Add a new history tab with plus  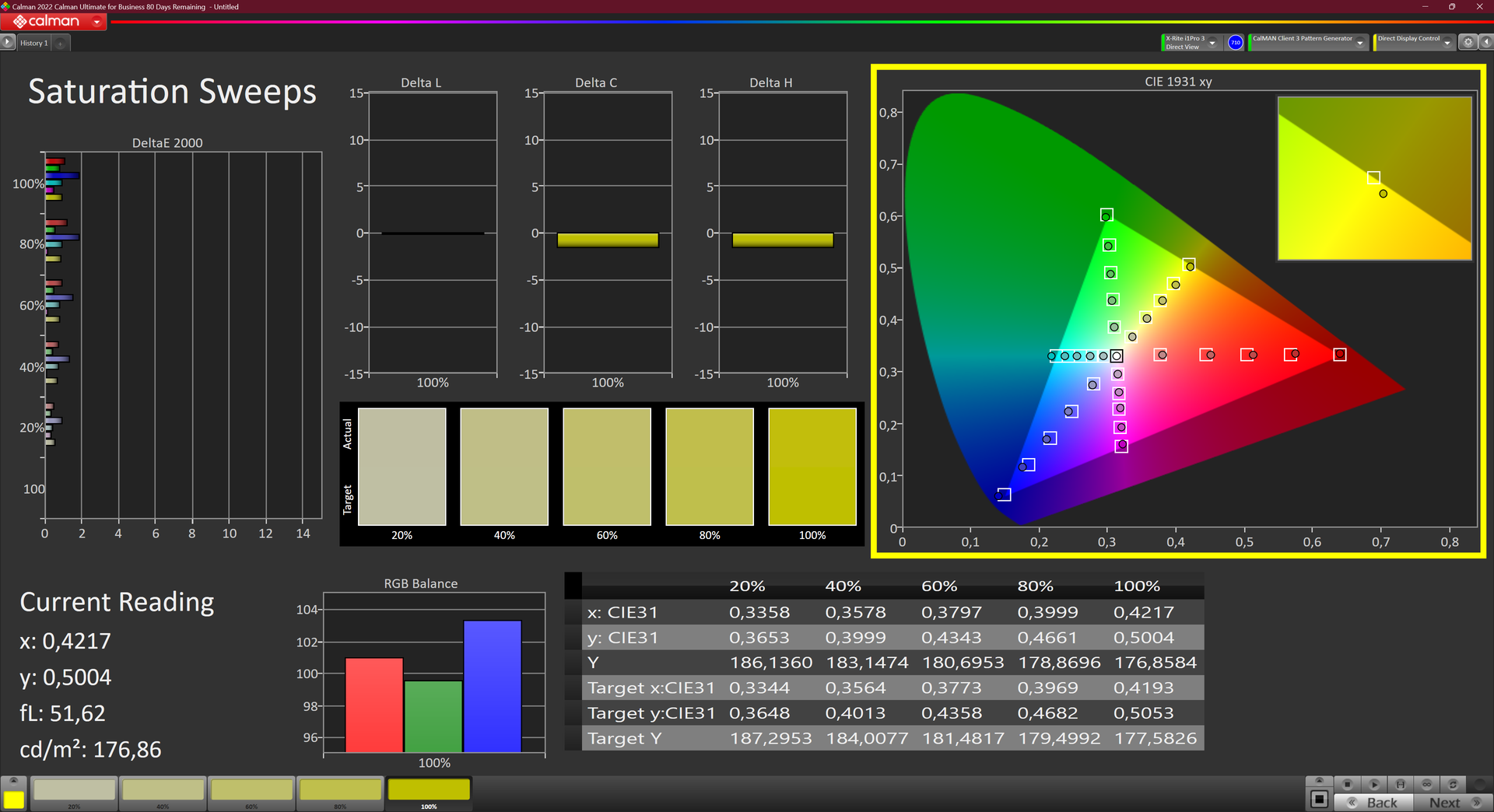click(x=61, y=43)
